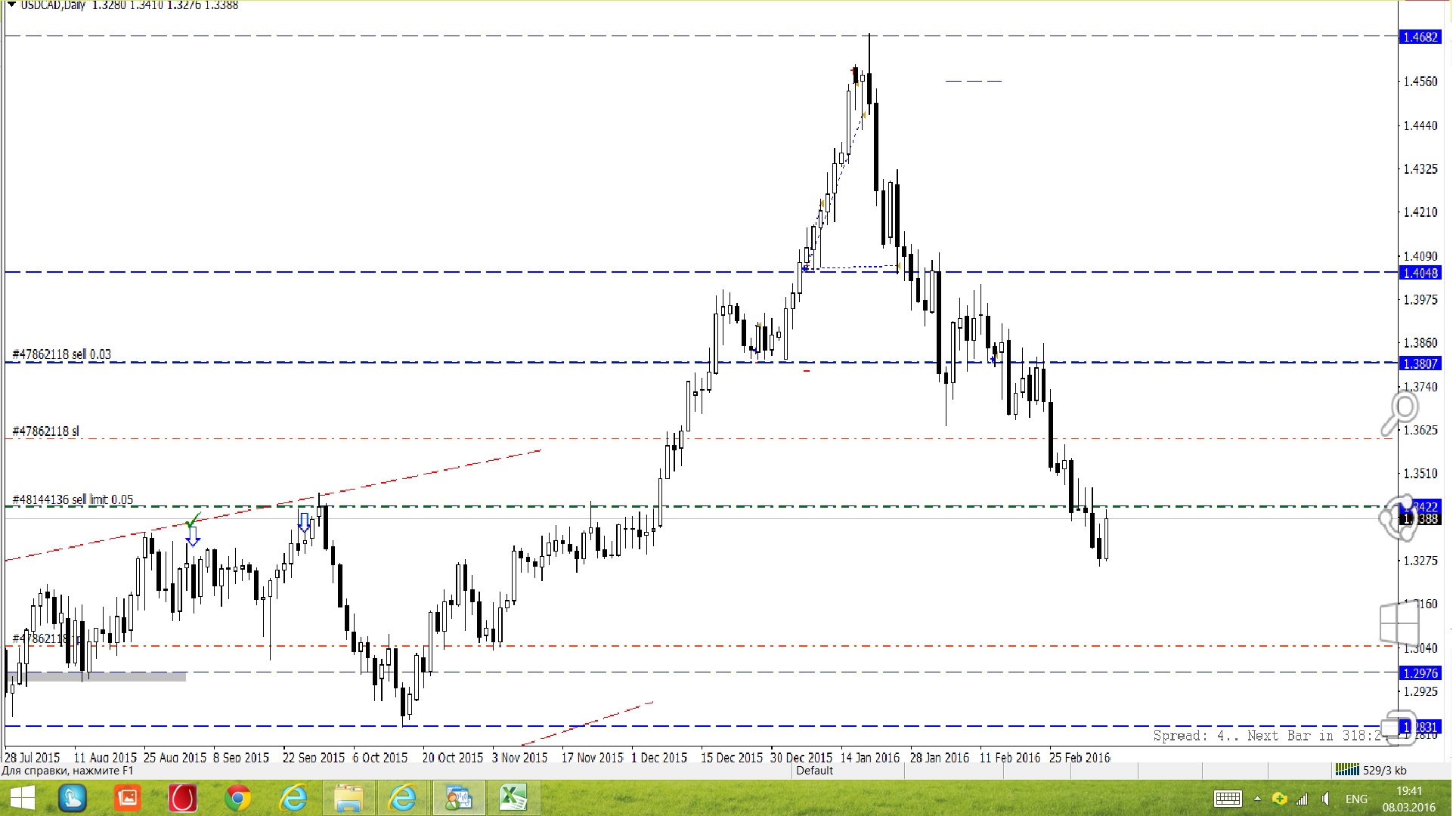The height and width of the screenshot is (816, 1456).
Task: Switch to the MetaTrader terminal taskbar icon
Action: coord(458,798)
